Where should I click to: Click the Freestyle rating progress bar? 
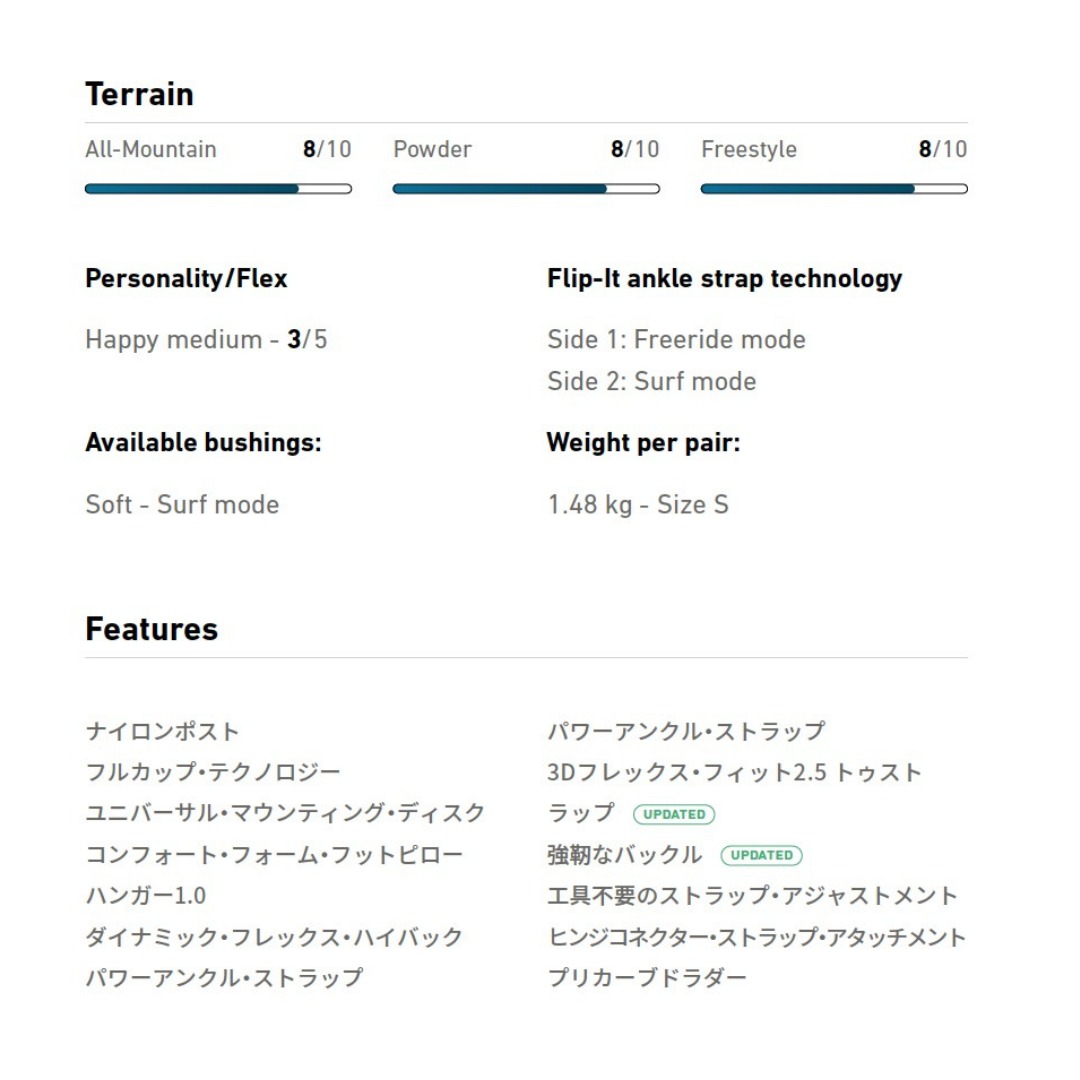(x=834, y=188)
